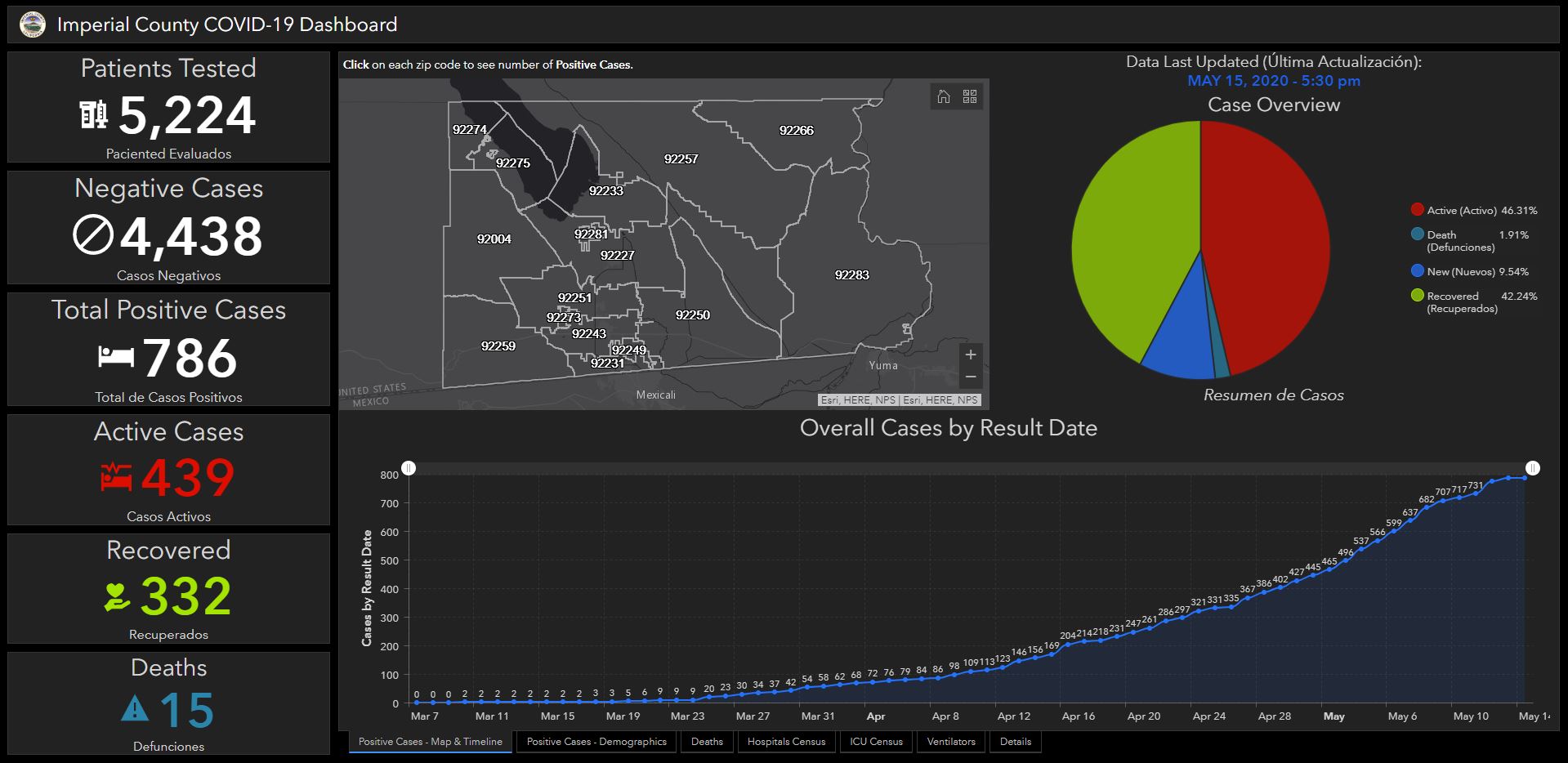Zoom out on the map
Image resolution: width=1568 pixels, height=763 pixels.
tap(971, 377)
